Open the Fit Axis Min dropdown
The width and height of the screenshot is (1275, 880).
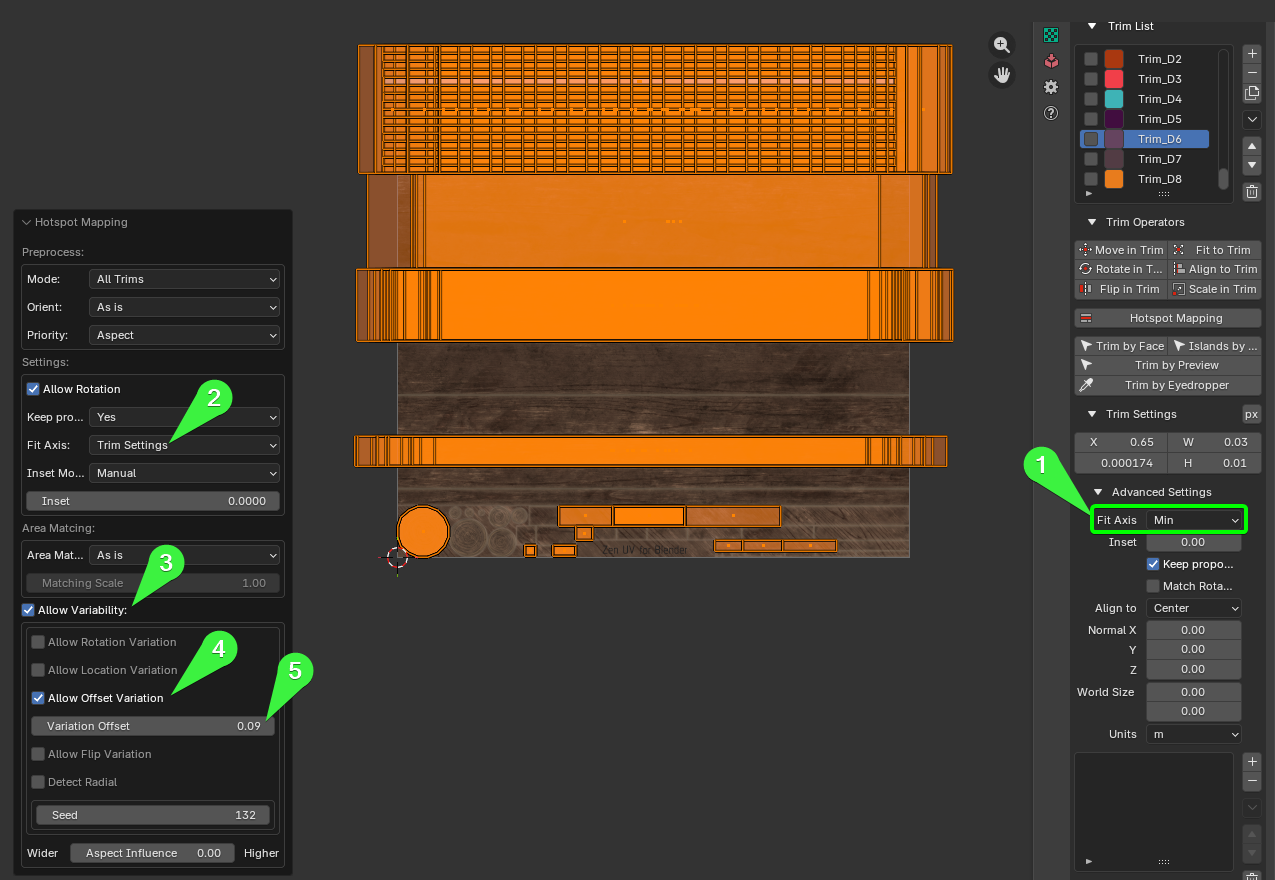[1194, 520]
